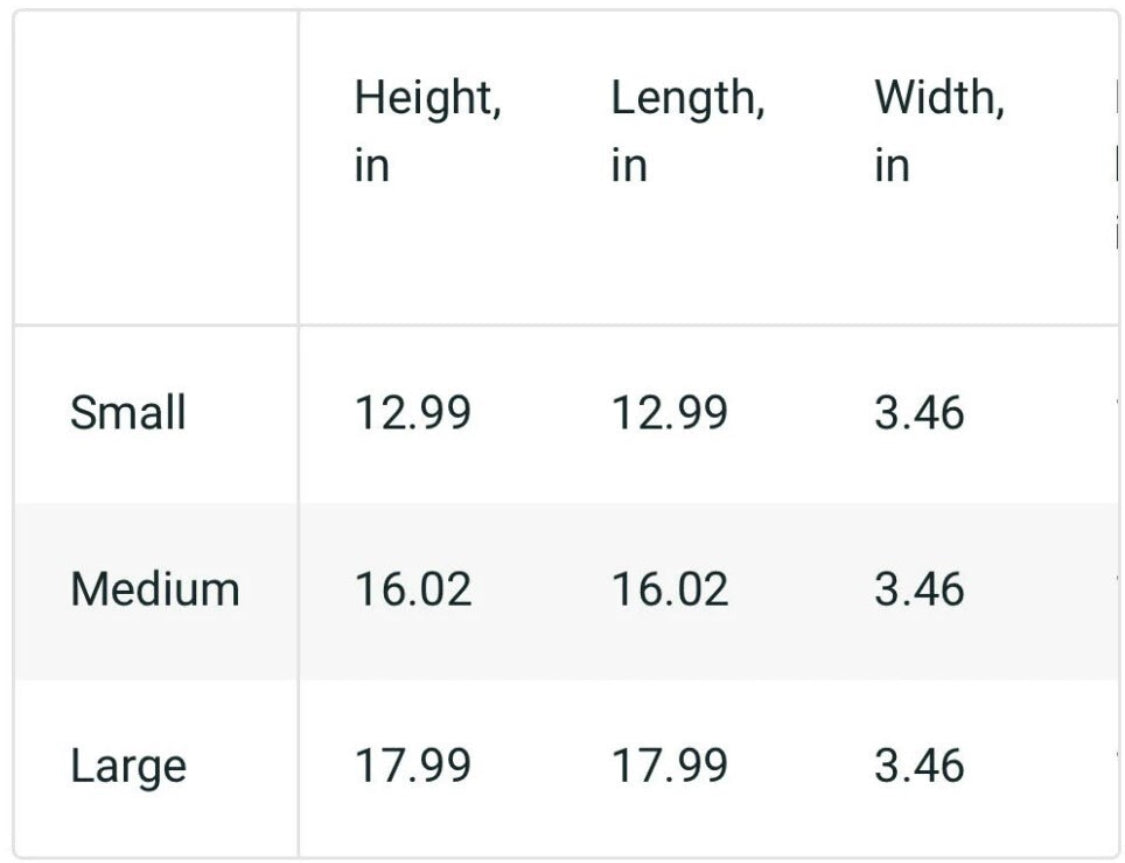Click the empty top-left header cell
1125x863 pixels.
(x=156, y=168)
